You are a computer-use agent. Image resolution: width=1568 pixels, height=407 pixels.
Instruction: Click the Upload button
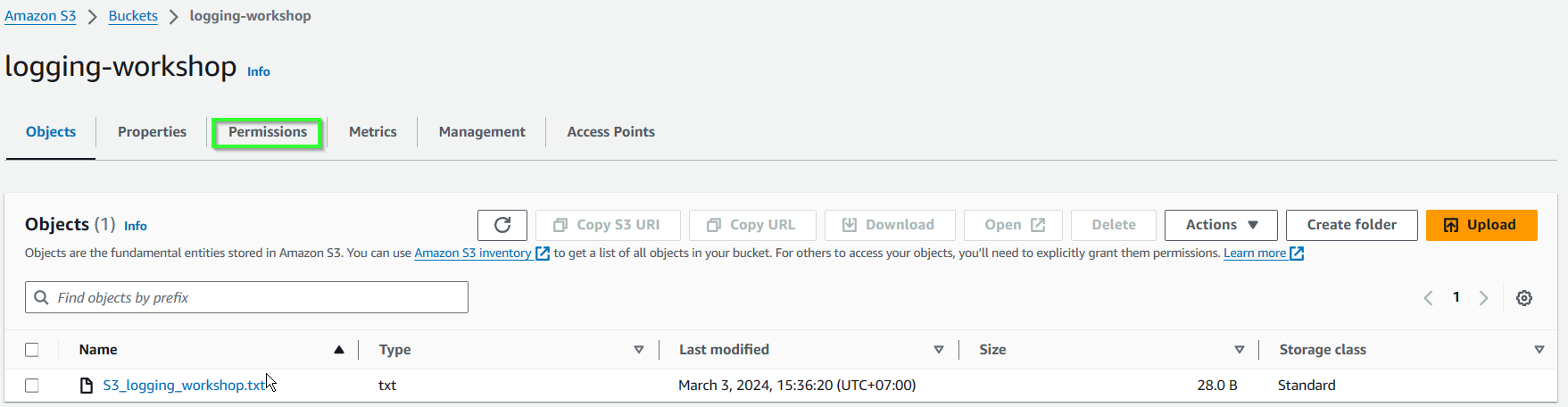pyautogui.click(x=1481, y=225)
